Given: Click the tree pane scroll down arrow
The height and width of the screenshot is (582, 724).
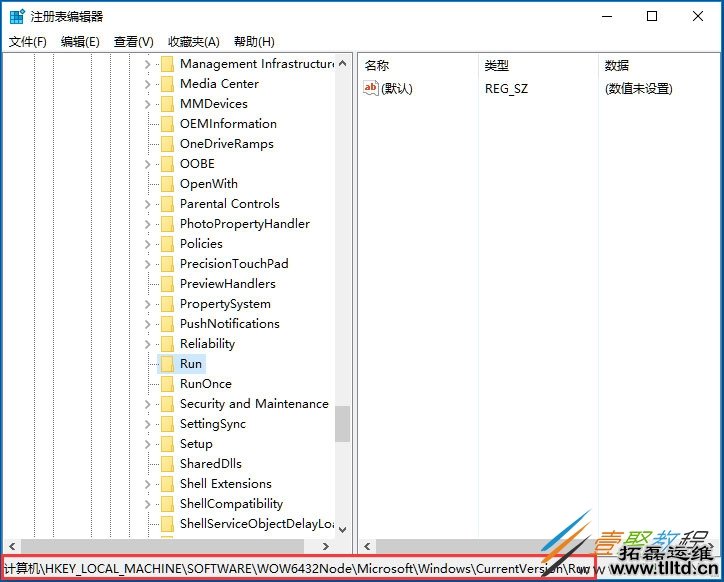Looking at the screenshot, I should 343,530.
